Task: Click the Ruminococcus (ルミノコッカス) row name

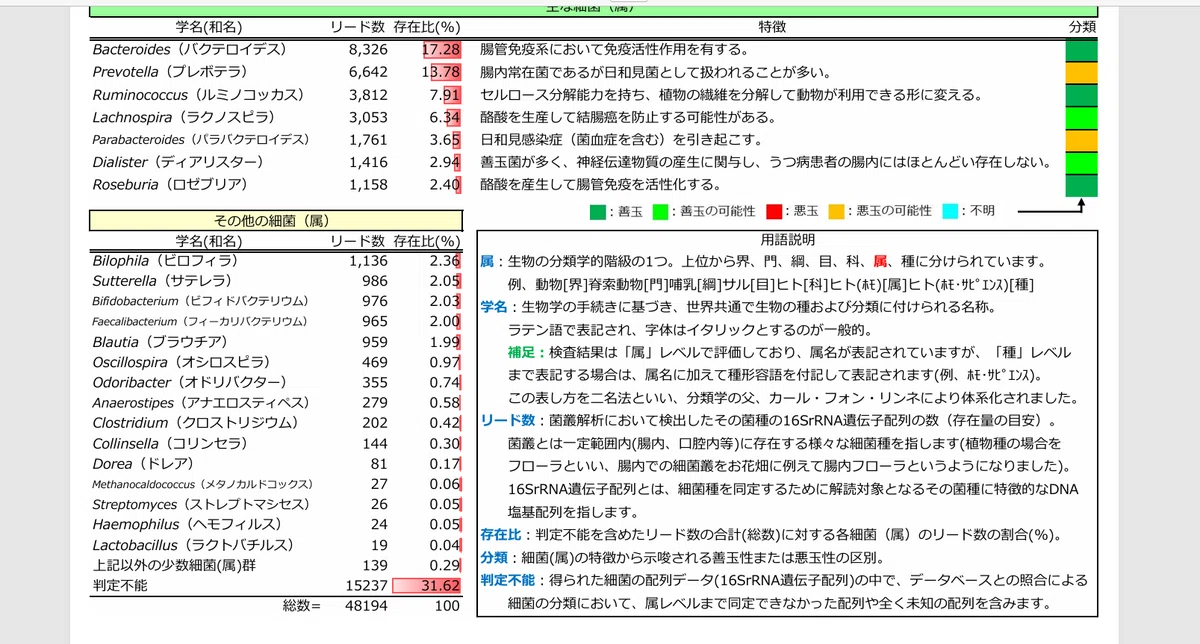Action: tap(197, 95)
